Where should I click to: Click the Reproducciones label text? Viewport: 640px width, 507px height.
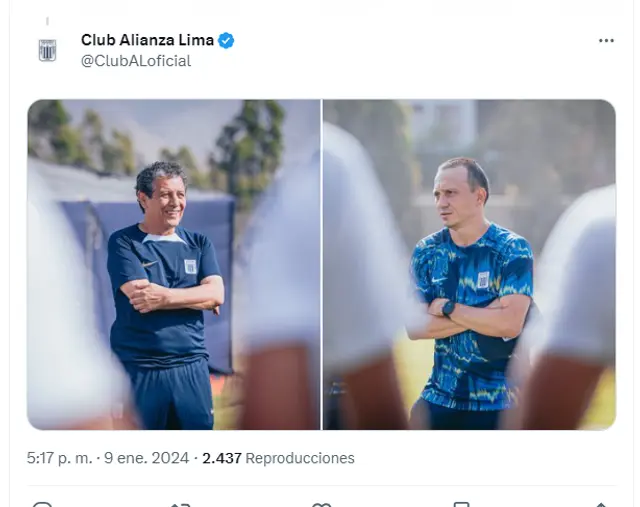[300, 458]
